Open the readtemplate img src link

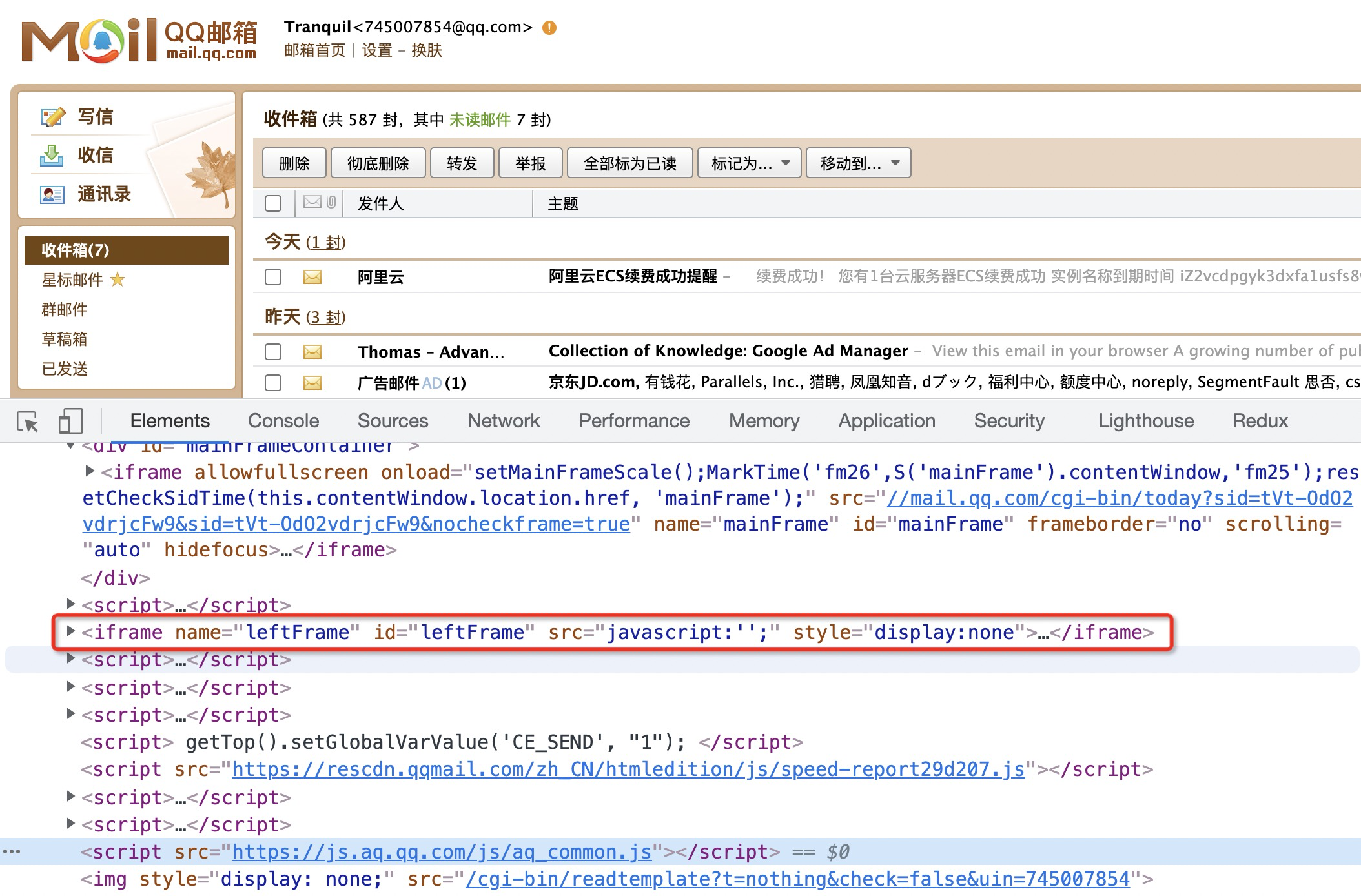click(x=797, y=879)
